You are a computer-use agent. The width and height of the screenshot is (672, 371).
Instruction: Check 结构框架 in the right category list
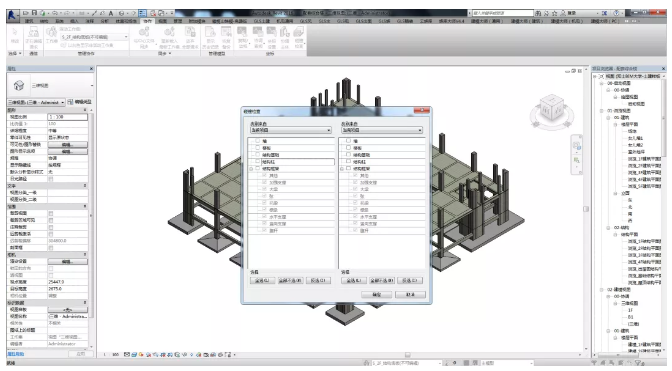(348, 168)
